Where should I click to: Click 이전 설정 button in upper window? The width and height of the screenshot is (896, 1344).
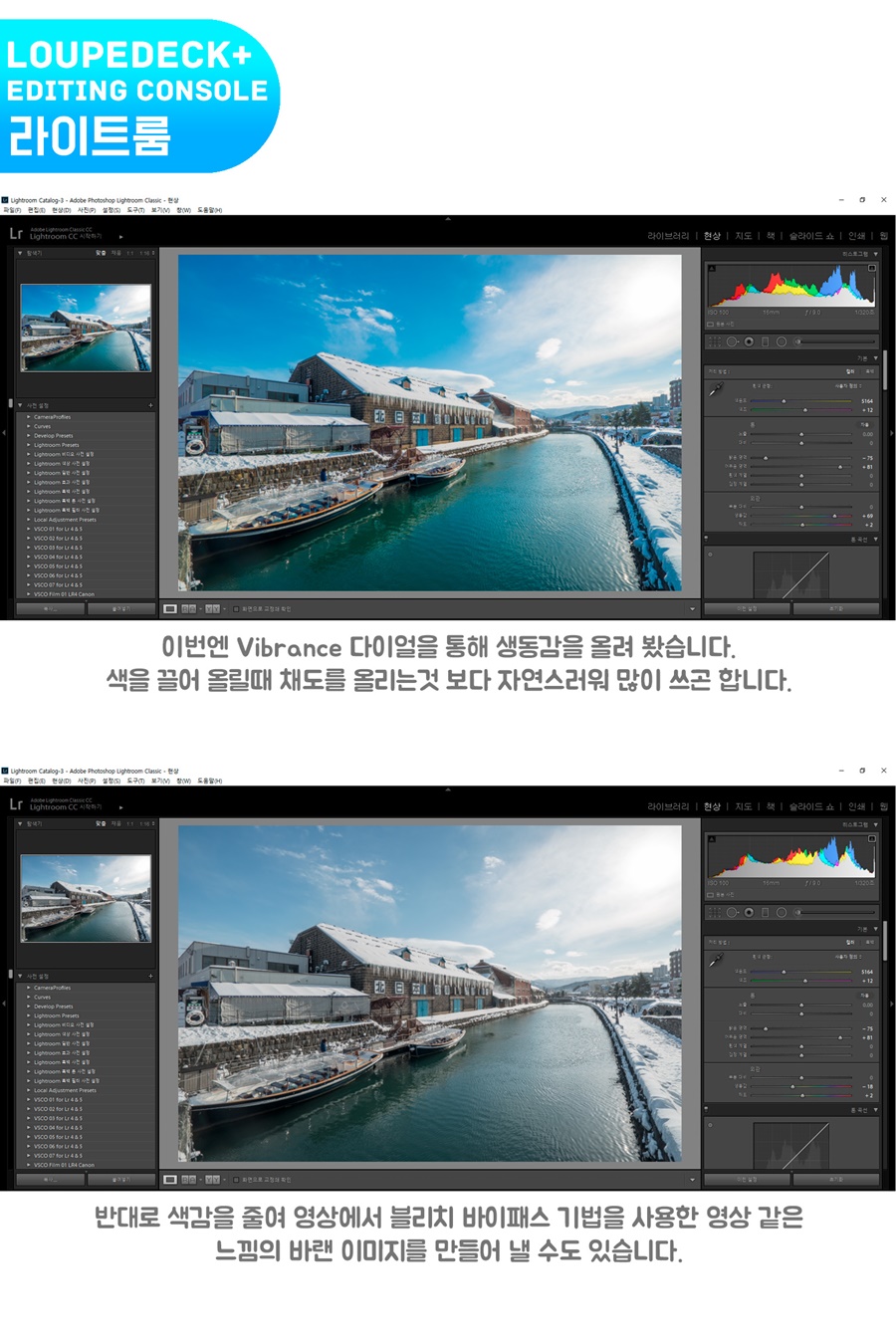pos(747,608)
